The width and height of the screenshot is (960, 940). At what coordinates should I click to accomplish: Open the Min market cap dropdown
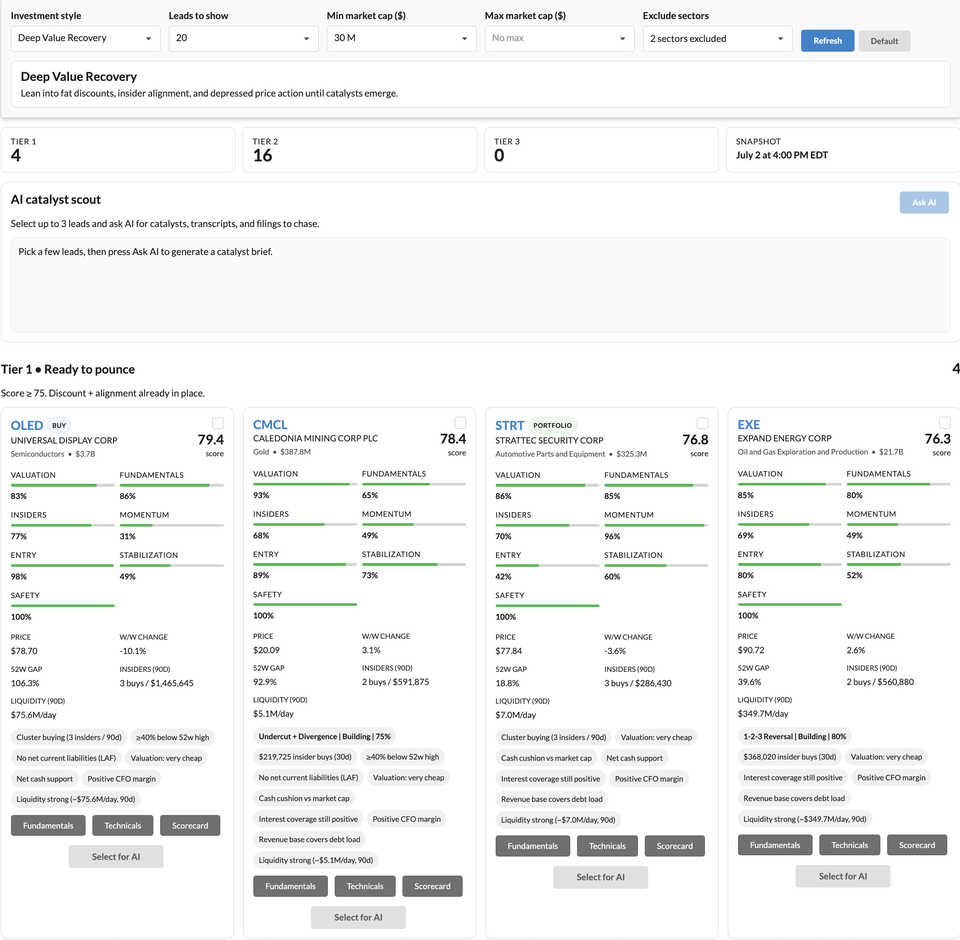pos(402,39)
